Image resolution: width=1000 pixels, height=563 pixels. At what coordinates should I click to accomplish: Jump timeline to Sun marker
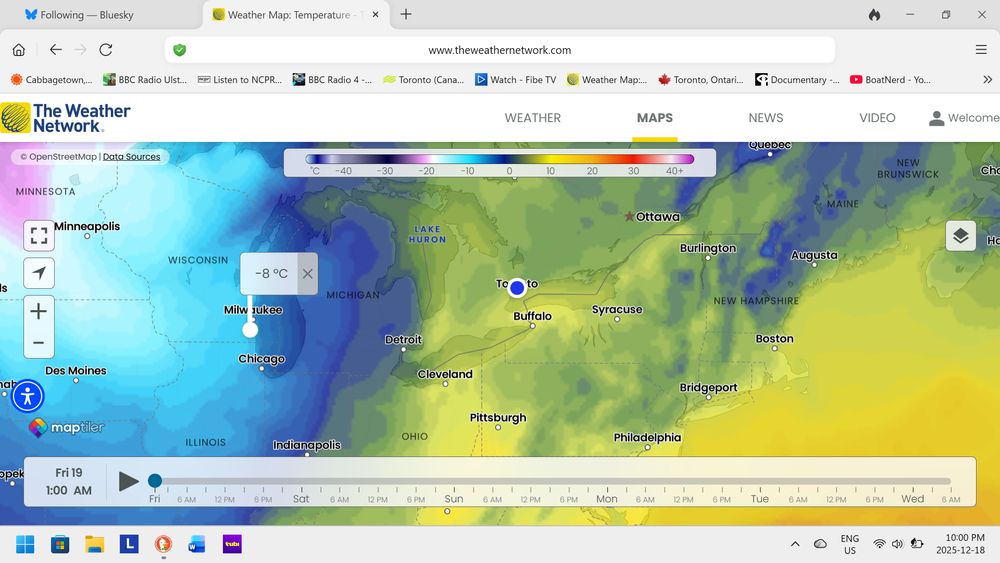point(453,499)
